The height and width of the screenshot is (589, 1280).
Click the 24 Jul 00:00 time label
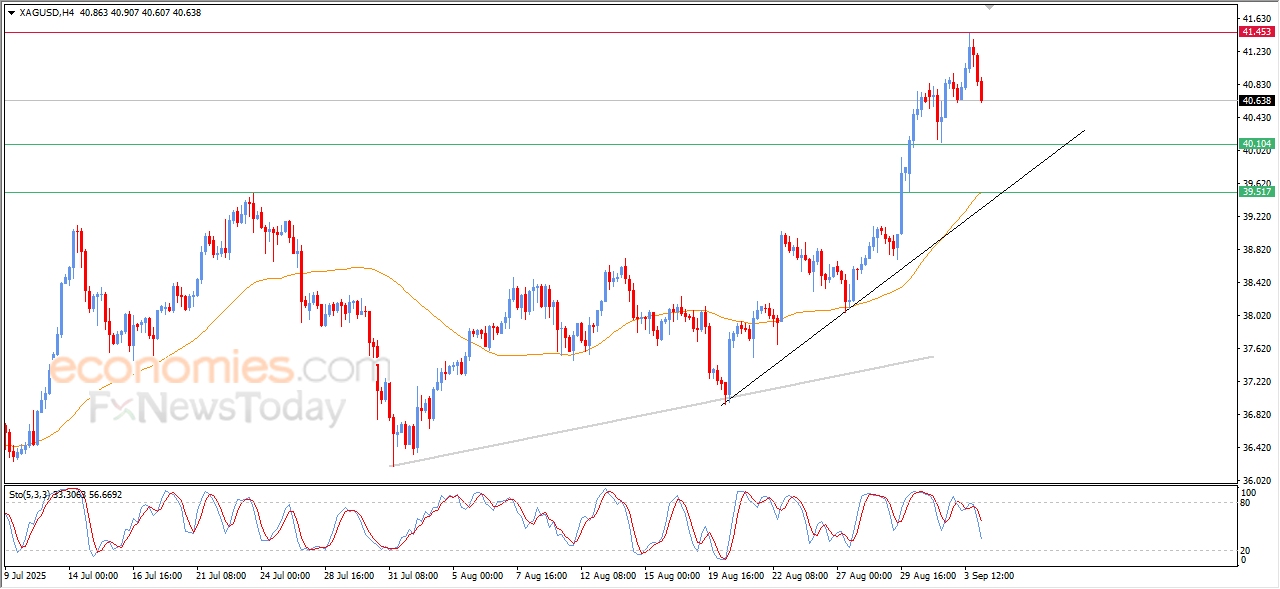pos(285,576)
